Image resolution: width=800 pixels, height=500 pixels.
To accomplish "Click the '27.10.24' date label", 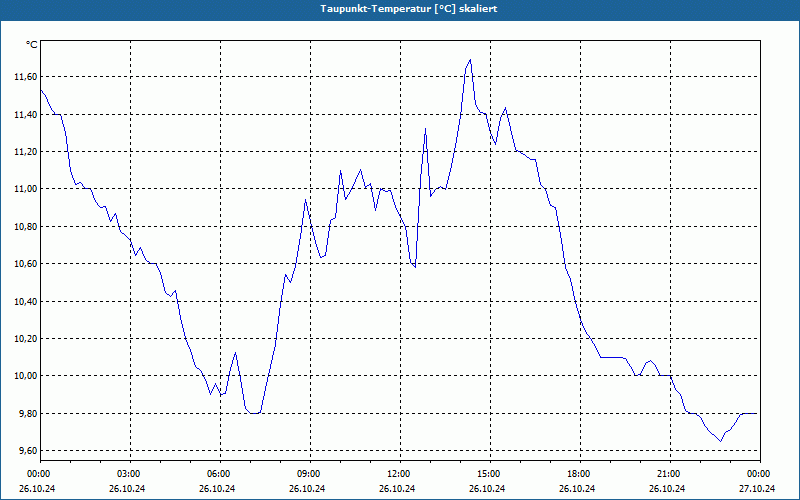I will coord(757,488).
